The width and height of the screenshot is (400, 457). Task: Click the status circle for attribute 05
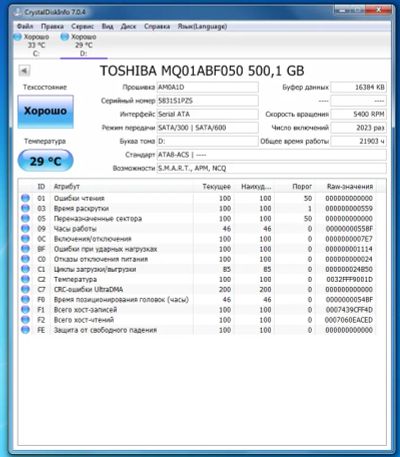25,218
